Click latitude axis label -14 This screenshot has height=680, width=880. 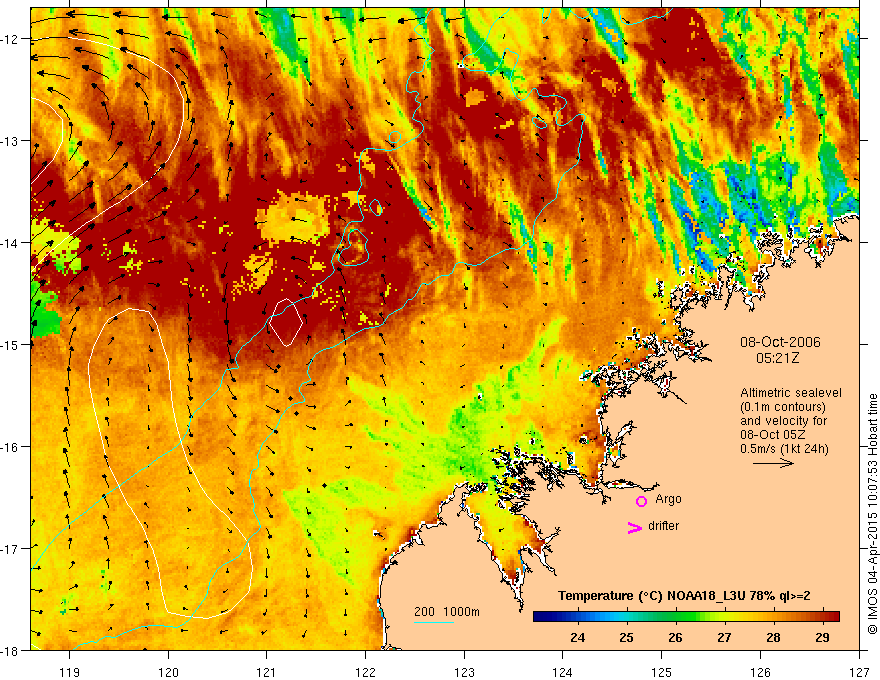click(x=10, y=243)
